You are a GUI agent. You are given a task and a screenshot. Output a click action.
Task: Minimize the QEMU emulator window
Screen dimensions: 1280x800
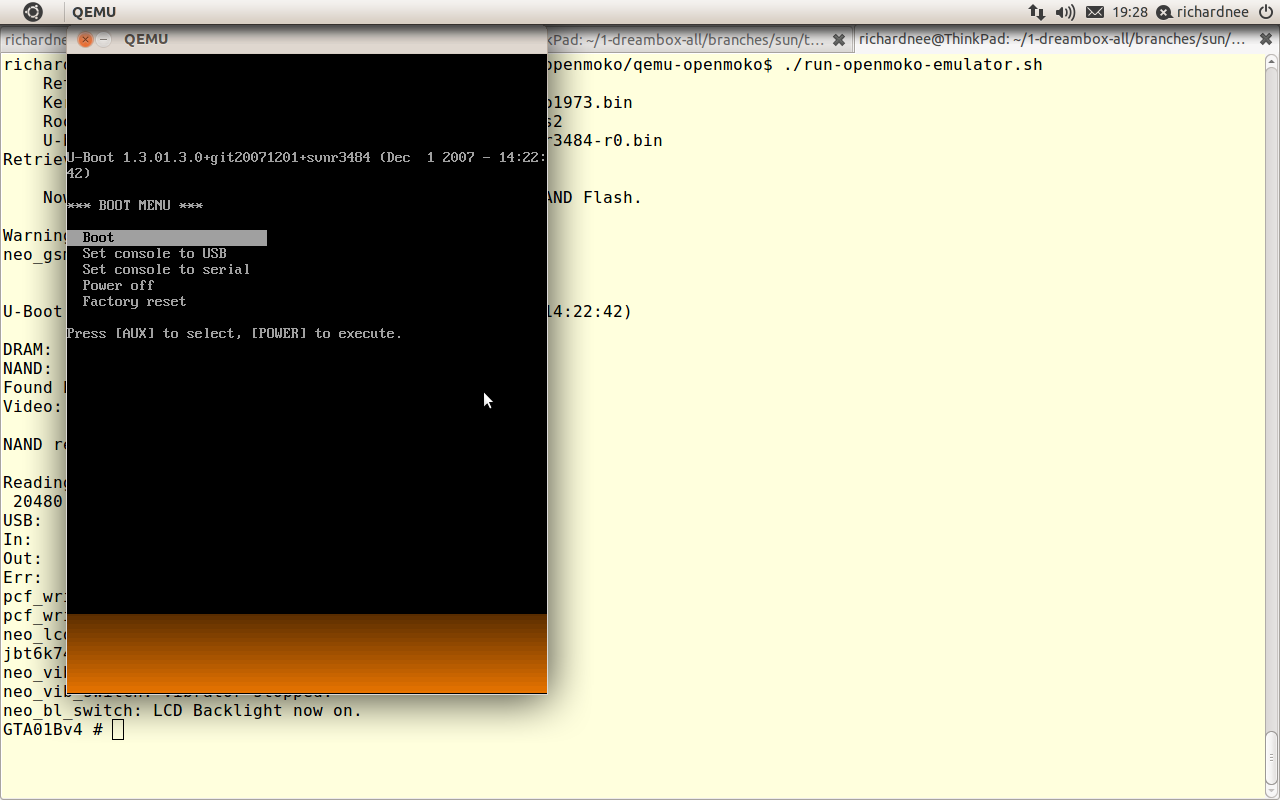point(104,39)
